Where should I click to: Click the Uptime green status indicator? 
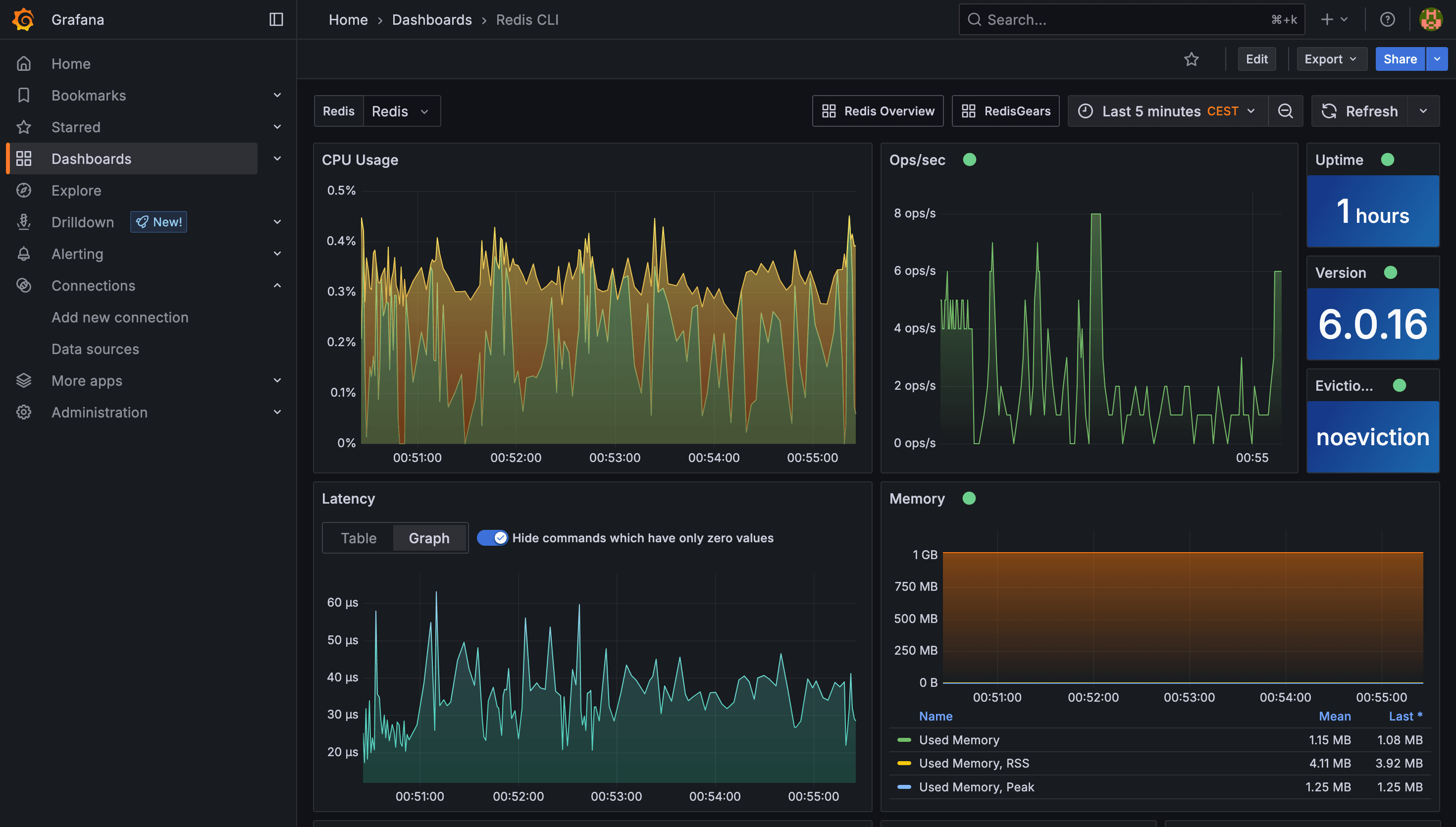1387,159
